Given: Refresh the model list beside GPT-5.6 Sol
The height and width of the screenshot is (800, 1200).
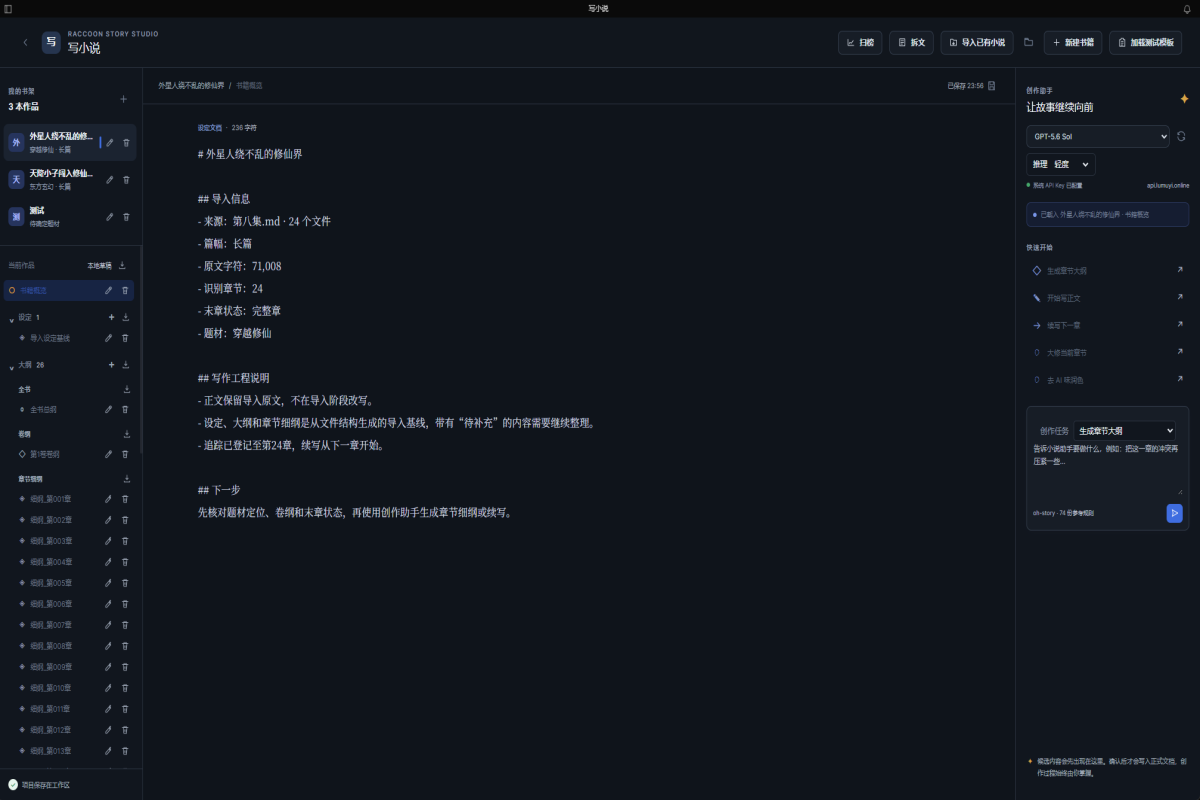Looking at the screenshot, I should tap(1181, 136).
